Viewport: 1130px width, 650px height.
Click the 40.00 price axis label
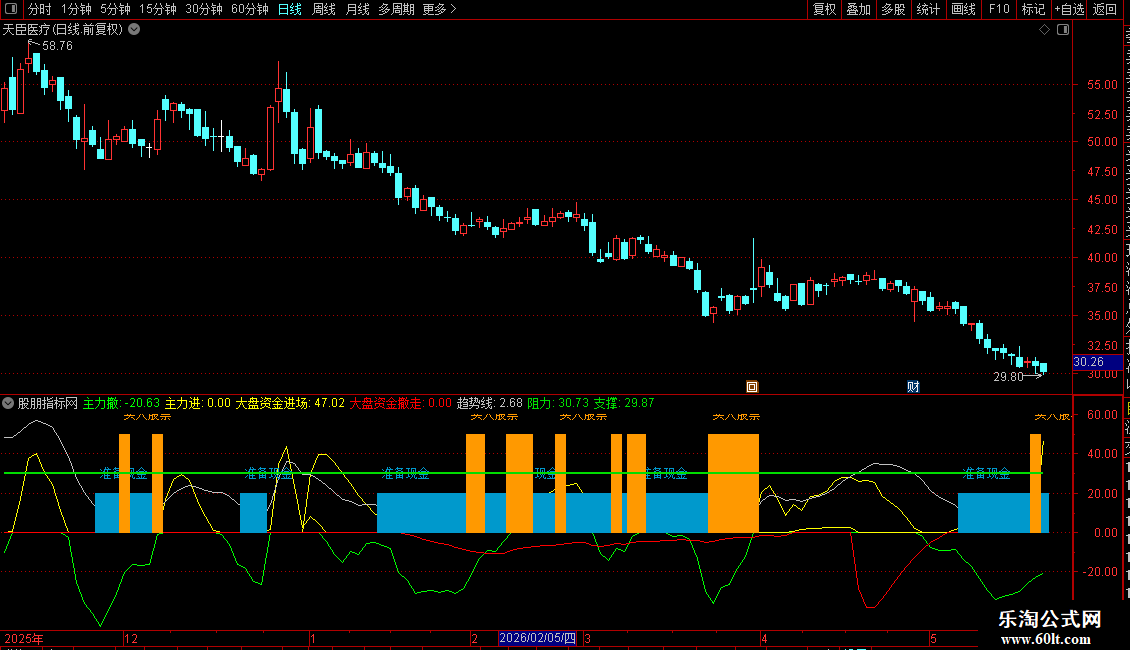[1102, 258]
